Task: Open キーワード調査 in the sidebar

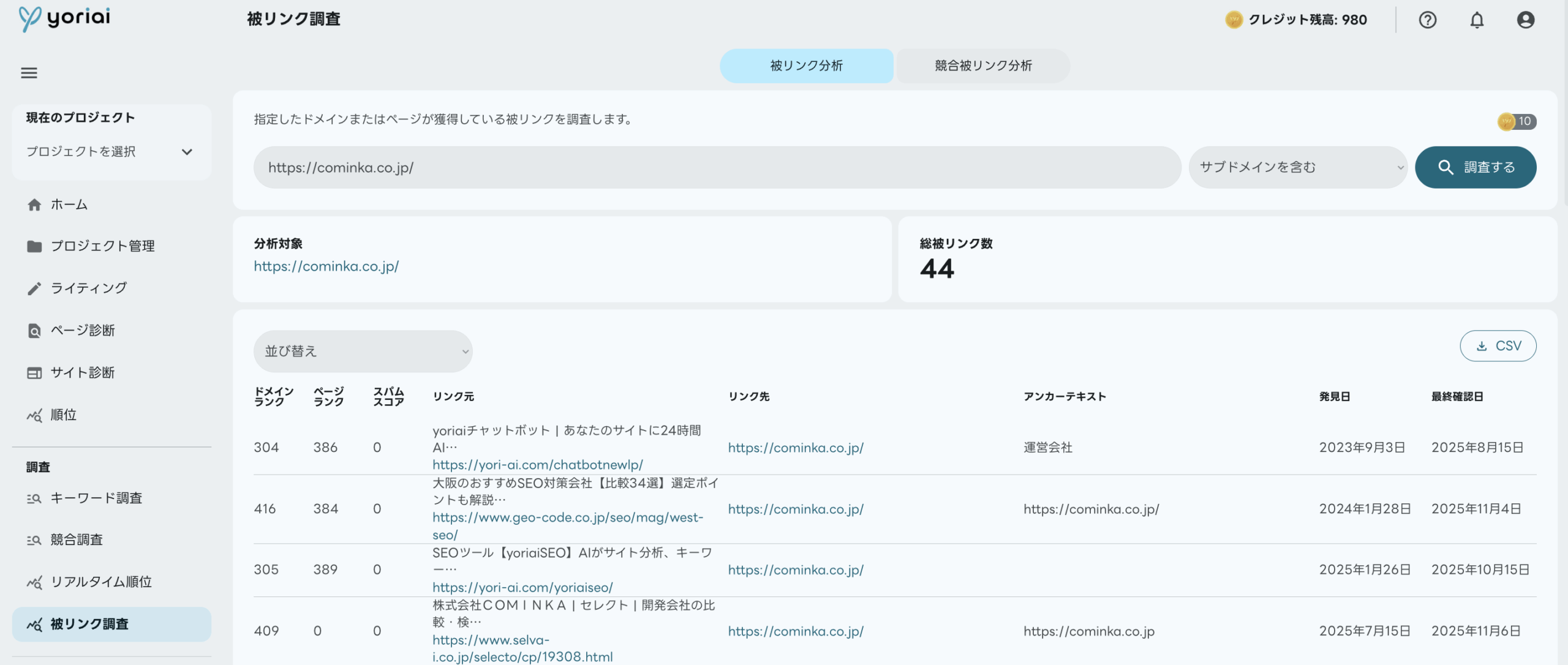Action: pyautogui.click(x=96, y=498)
